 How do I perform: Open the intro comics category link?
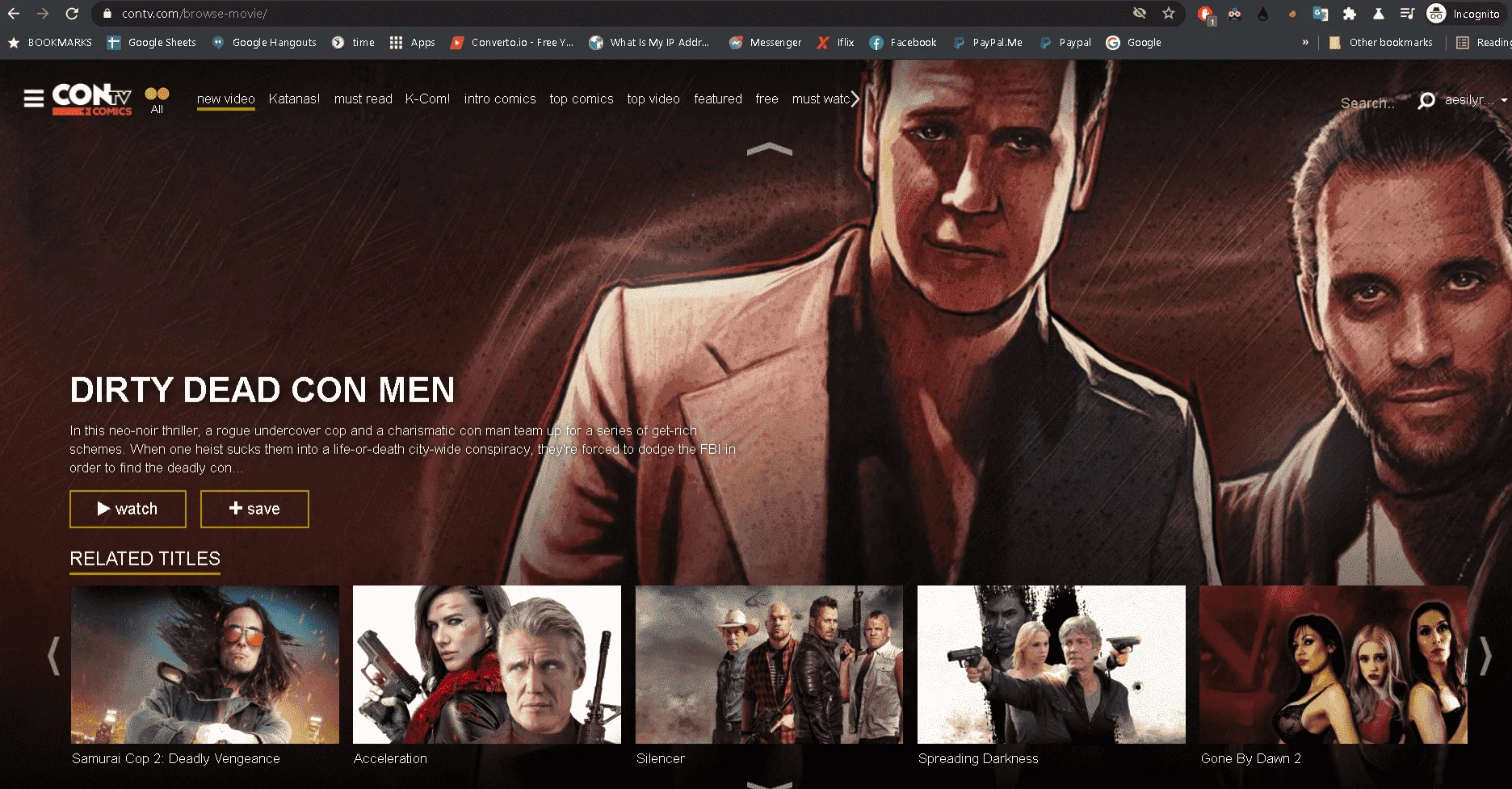click(x=500, y=99)
